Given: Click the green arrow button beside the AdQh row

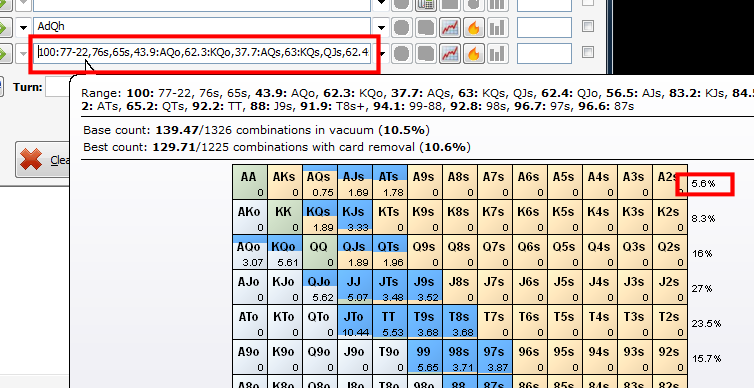Looking at the screenshot, I should coord(4,27).
